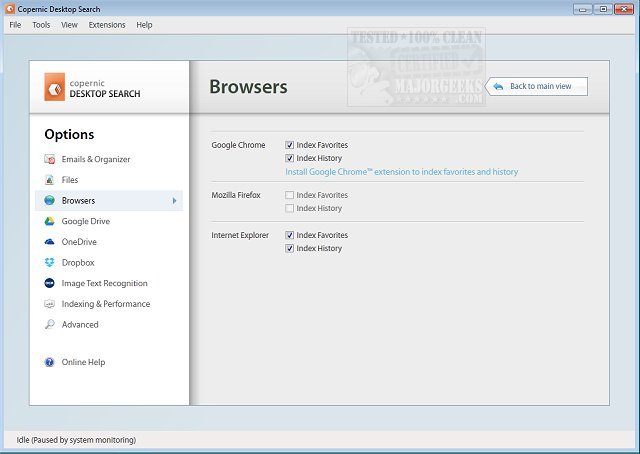
Task: Click Install Google Chrome extension link
Action: (x=402, y=172)
